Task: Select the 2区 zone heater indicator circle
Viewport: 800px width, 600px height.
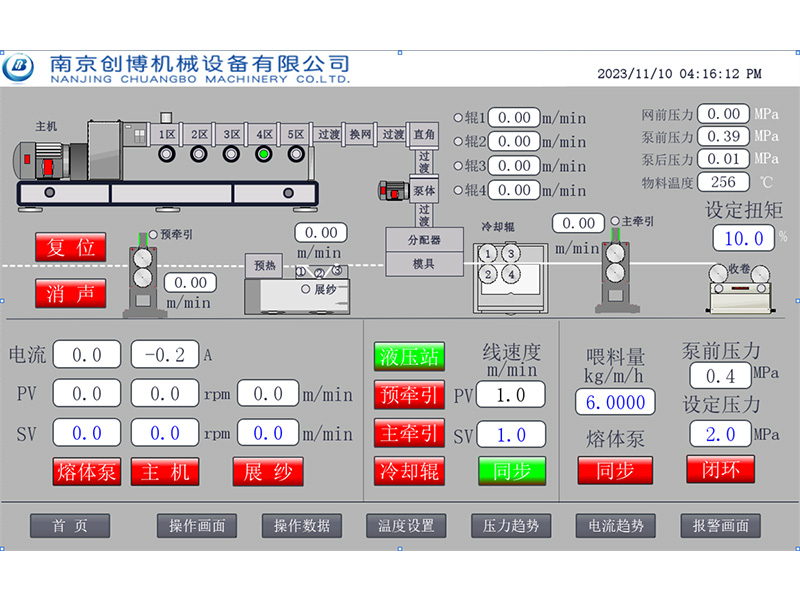Action: (x=199, y=154)
